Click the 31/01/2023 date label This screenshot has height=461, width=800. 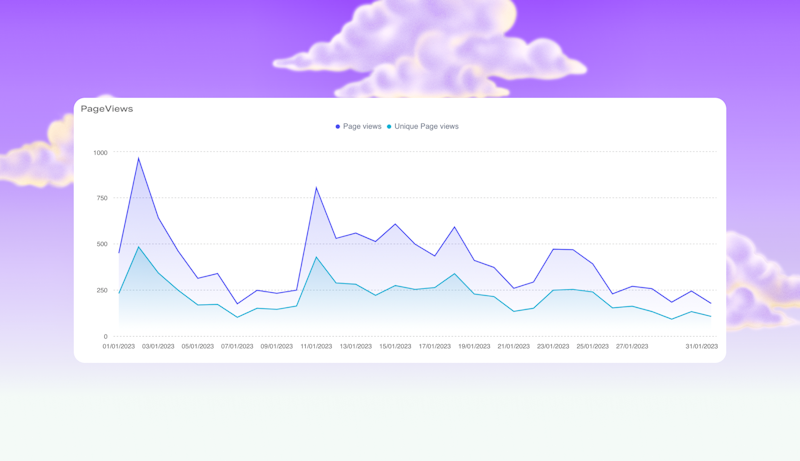[x=702, y=346]
